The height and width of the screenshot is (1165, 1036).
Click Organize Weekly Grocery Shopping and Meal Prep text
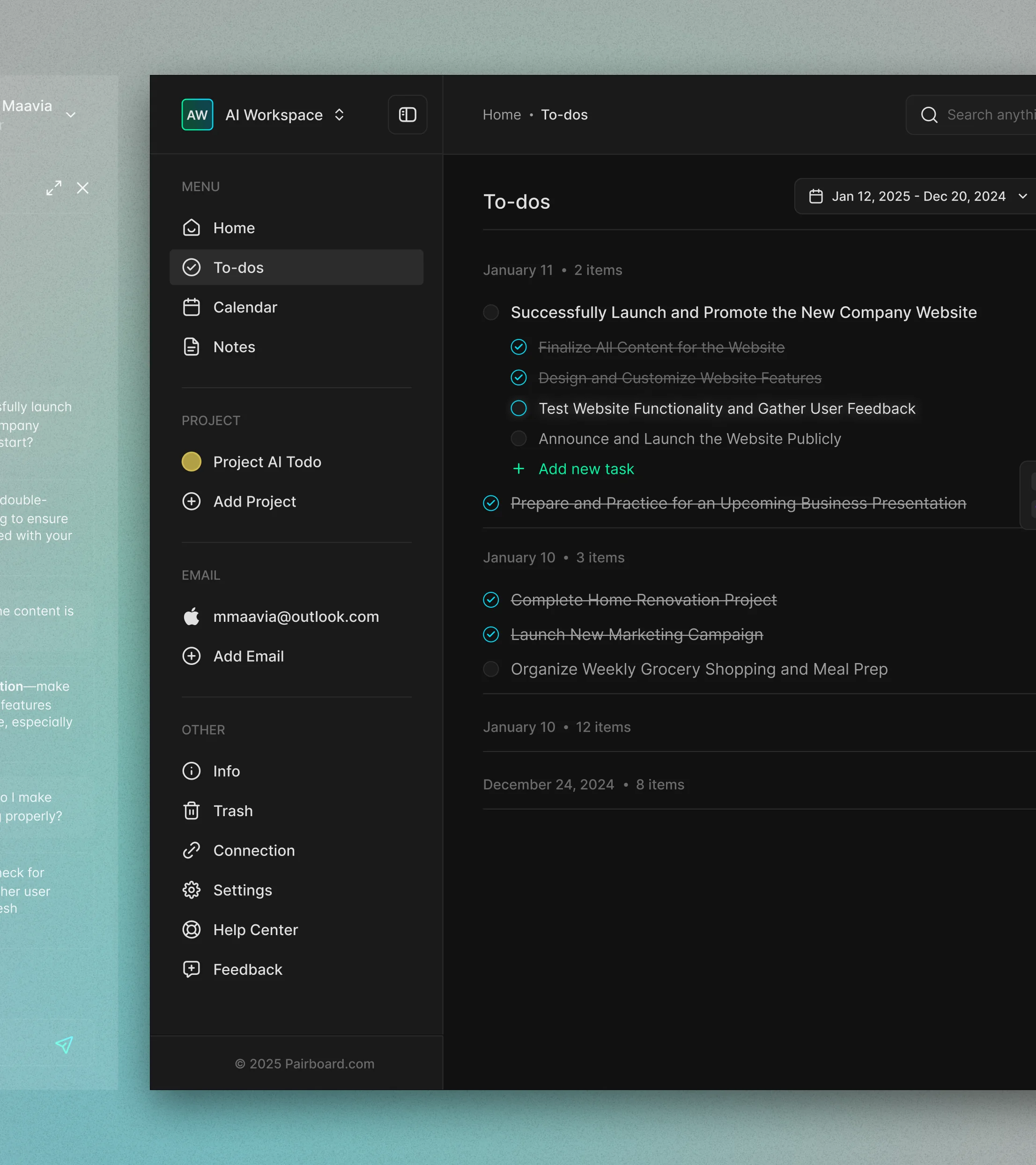[x=699, y=669]
